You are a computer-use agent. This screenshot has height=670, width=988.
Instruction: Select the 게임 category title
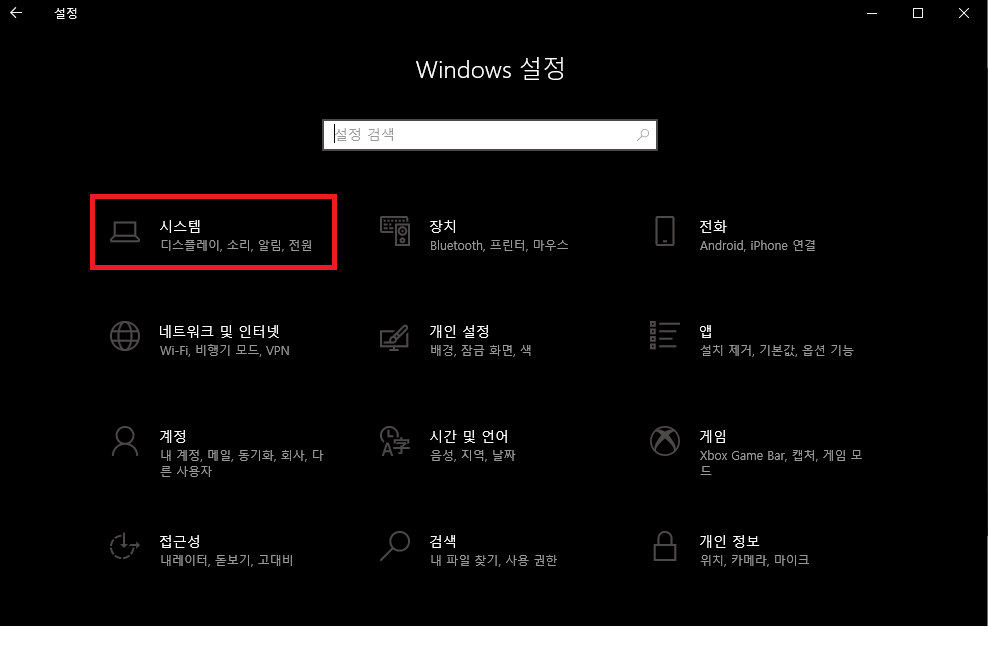tap(713, 436)
